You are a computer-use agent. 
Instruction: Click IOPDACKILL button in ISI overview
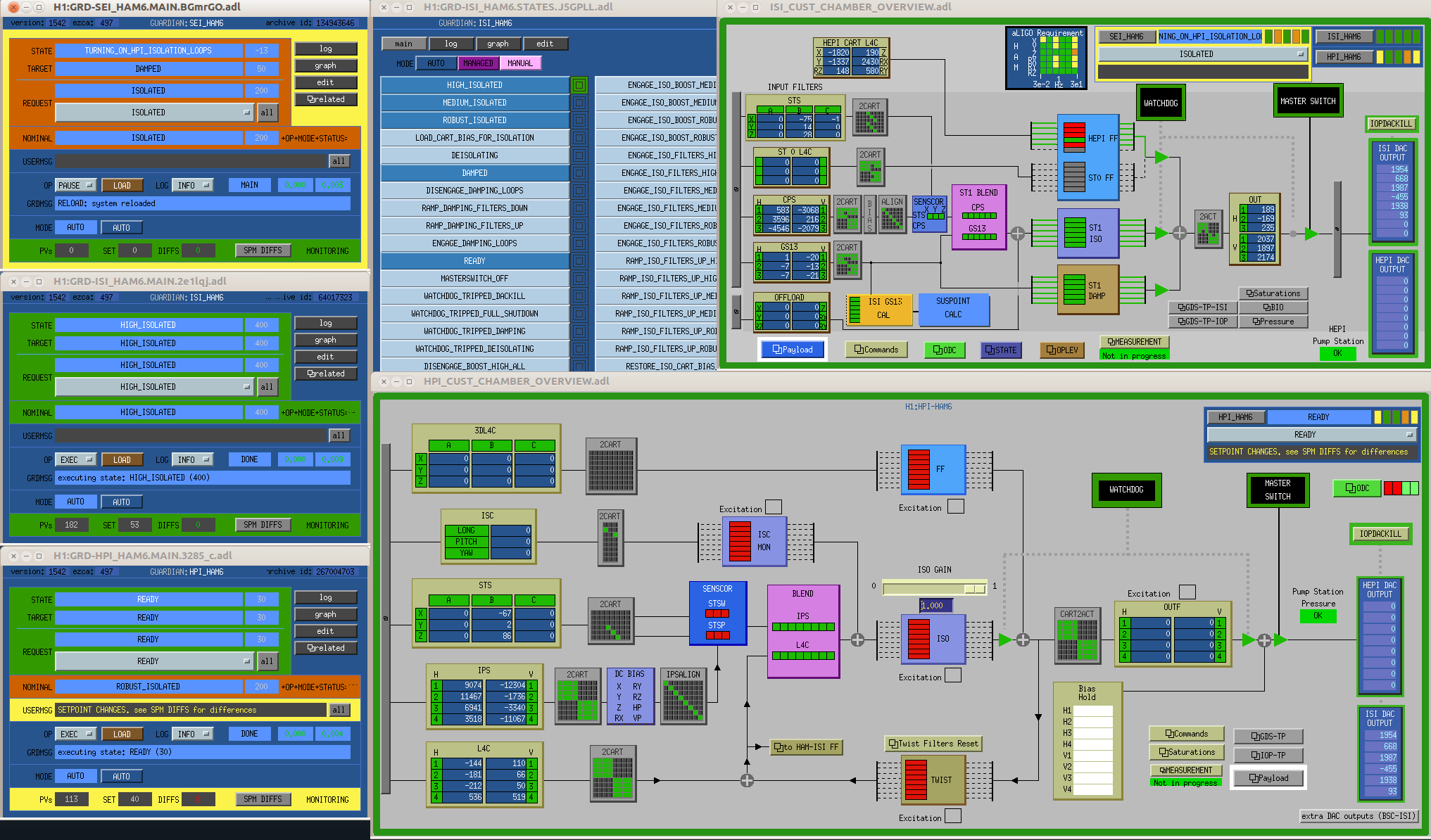(1391, 124)
